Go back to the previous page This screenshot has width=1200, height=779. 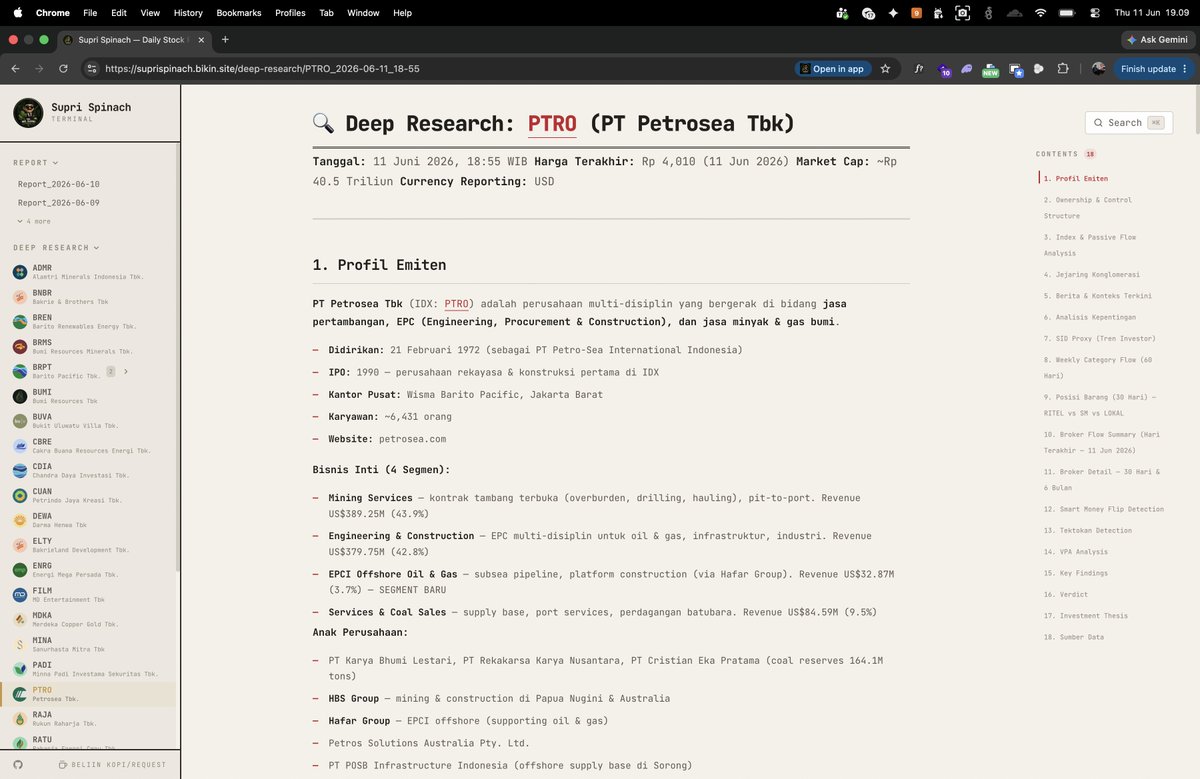coord(15,69)
